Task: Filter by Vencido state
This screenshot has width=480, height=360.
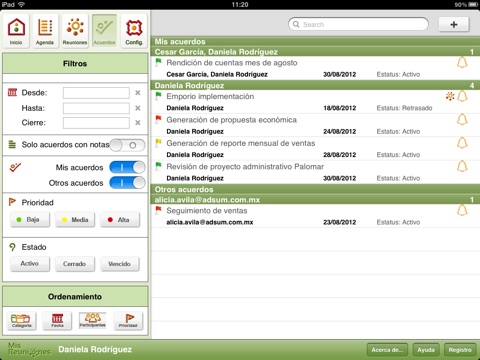Action: 120,264
